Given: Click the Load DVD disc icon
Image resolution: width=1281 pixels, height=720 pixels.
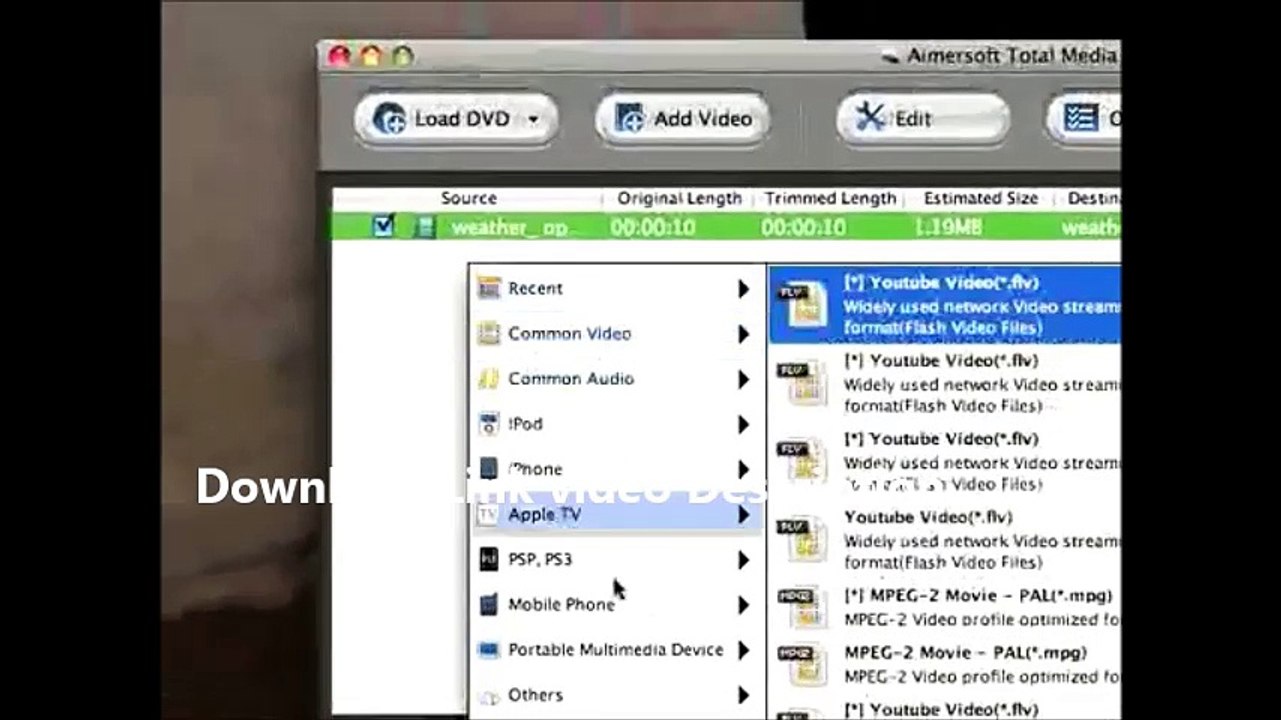Looking at the screenshot, I should [389, 119].
